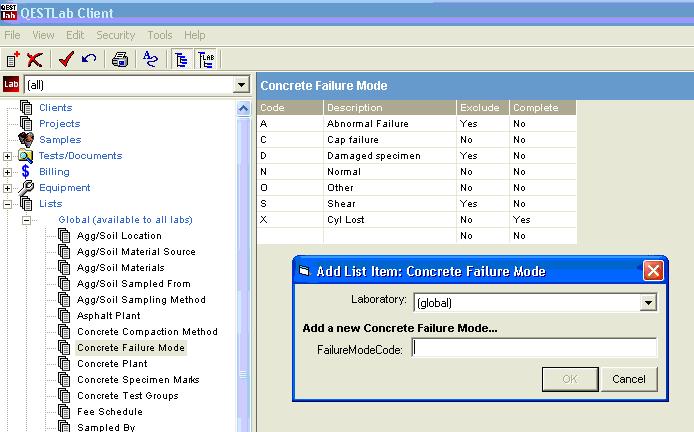
Task: Click the red checkmark save icon
Action: [x=66, y=59]
